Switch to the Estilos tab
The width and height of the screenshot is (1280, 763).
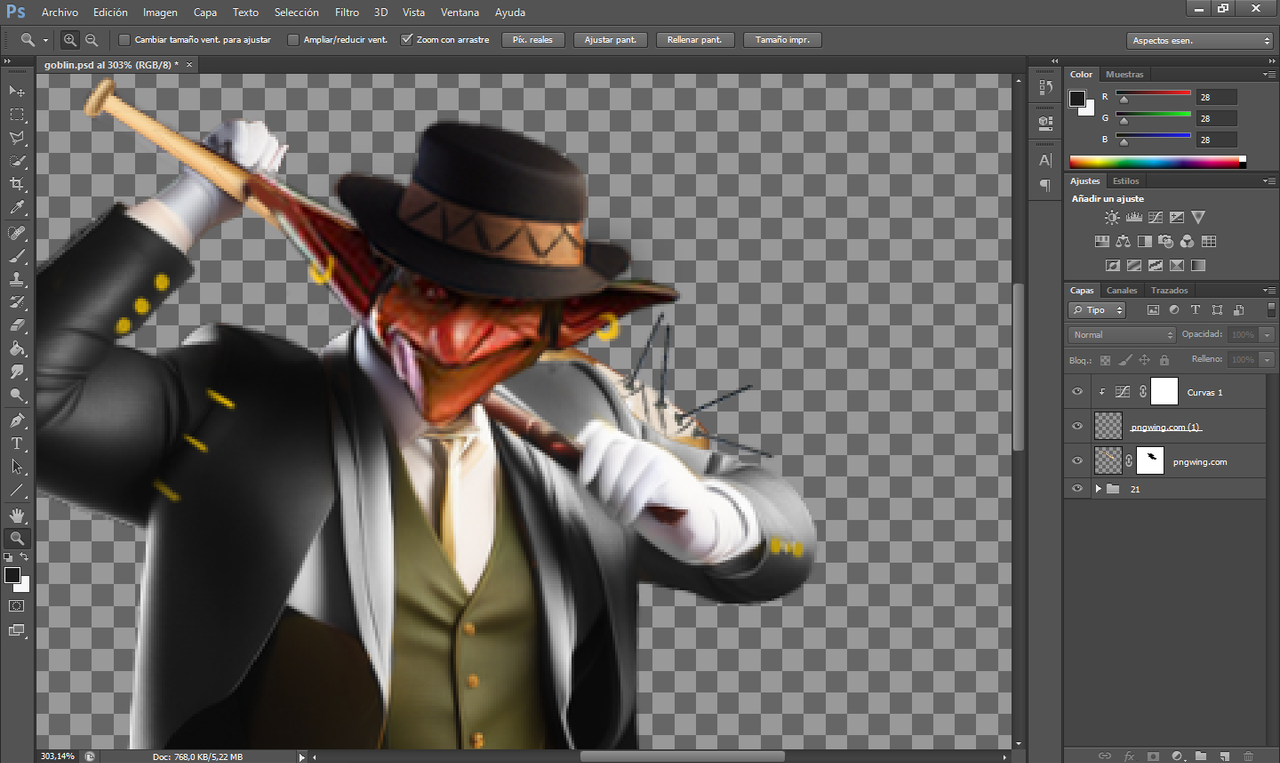[1126, 181]
